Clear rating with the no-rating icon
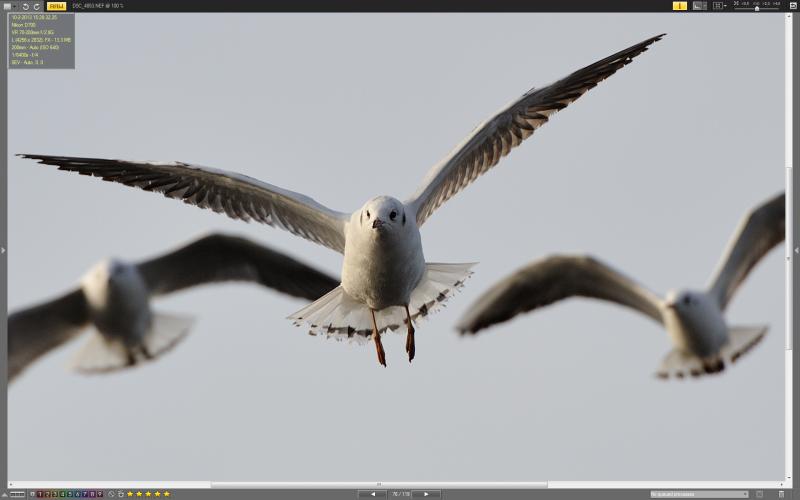 click(111, 494)
